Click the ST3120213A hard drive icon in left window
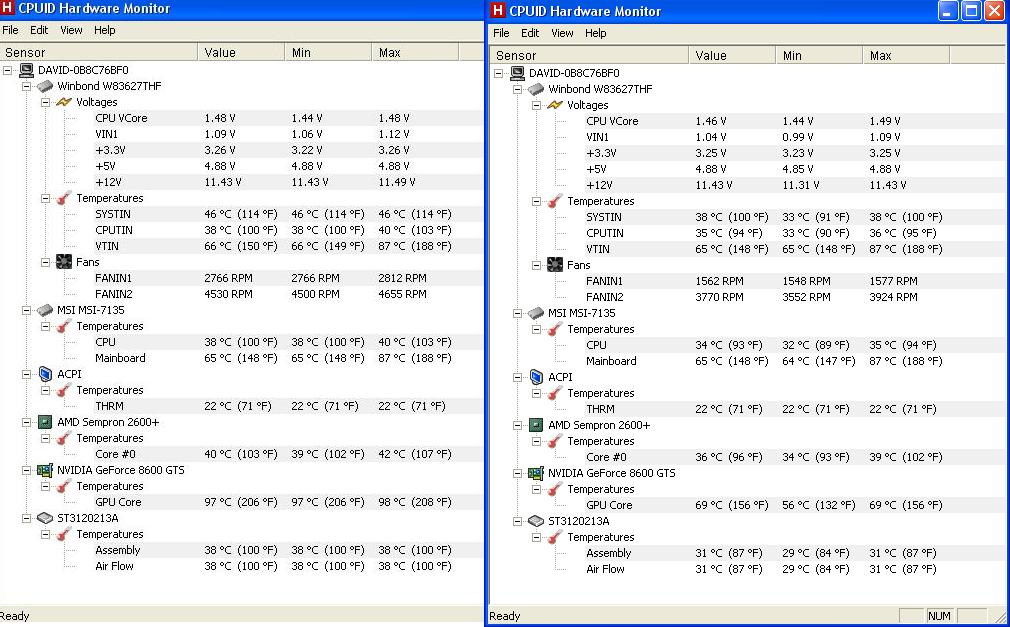This screenshot has width=1010, height=627. (44, 518)
